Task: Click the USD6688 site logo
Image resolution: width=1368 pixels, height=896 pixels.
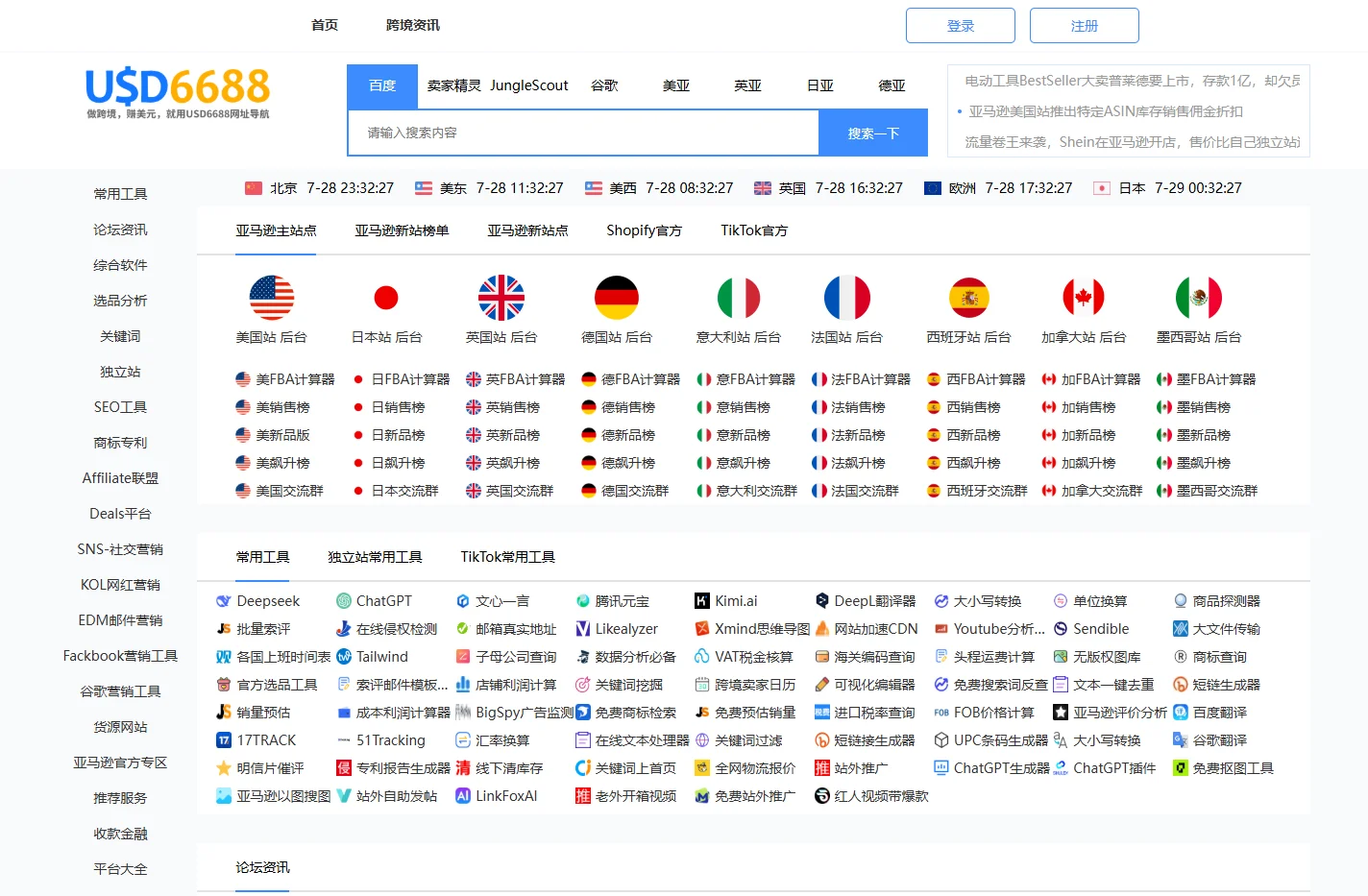Action: tap(178, 94)
